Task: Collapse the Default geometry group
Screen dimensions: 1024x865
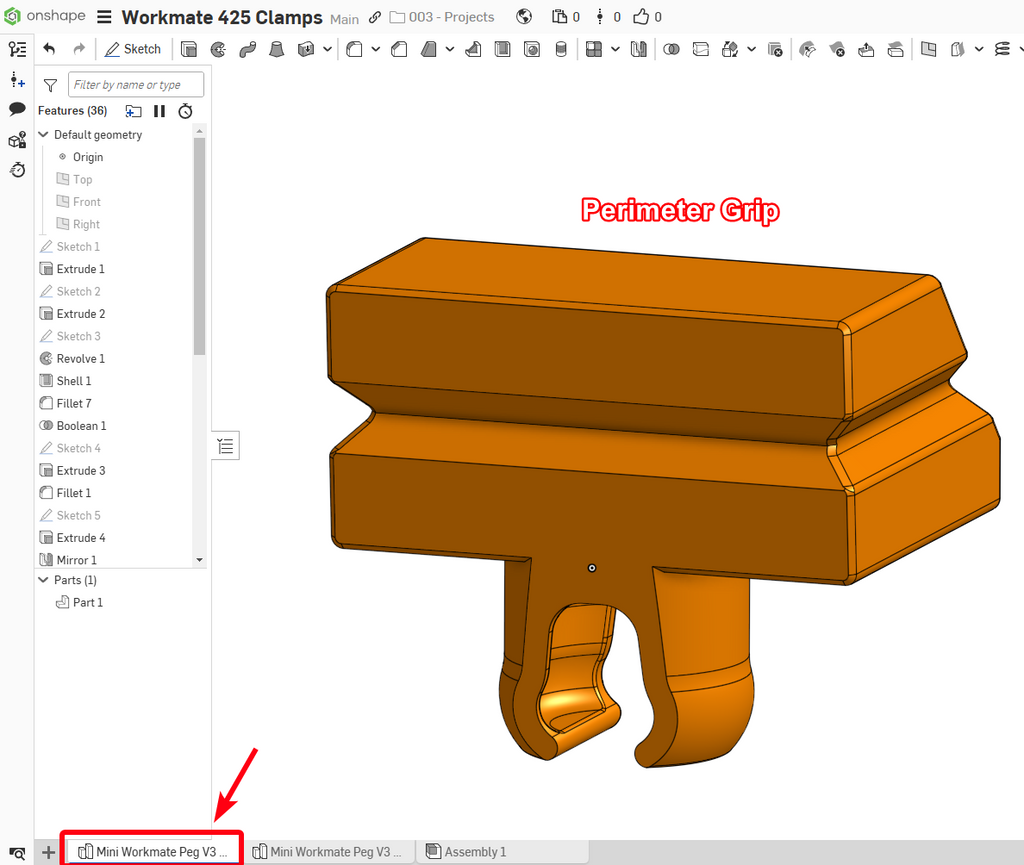Action: click(x=44, y=134)
